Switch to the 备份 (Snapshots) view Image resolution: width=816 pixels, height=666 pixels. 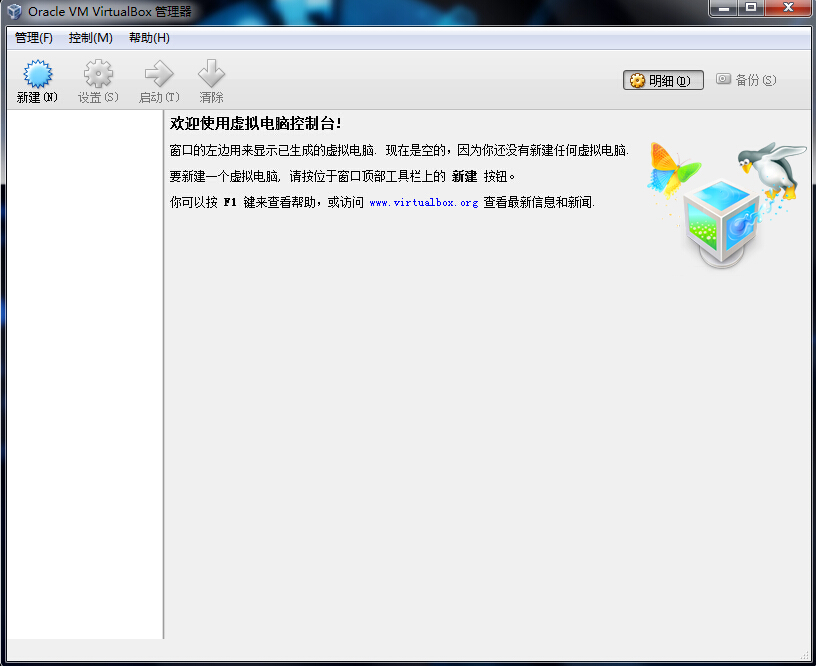pyautogui.click(x=746, y=80)
